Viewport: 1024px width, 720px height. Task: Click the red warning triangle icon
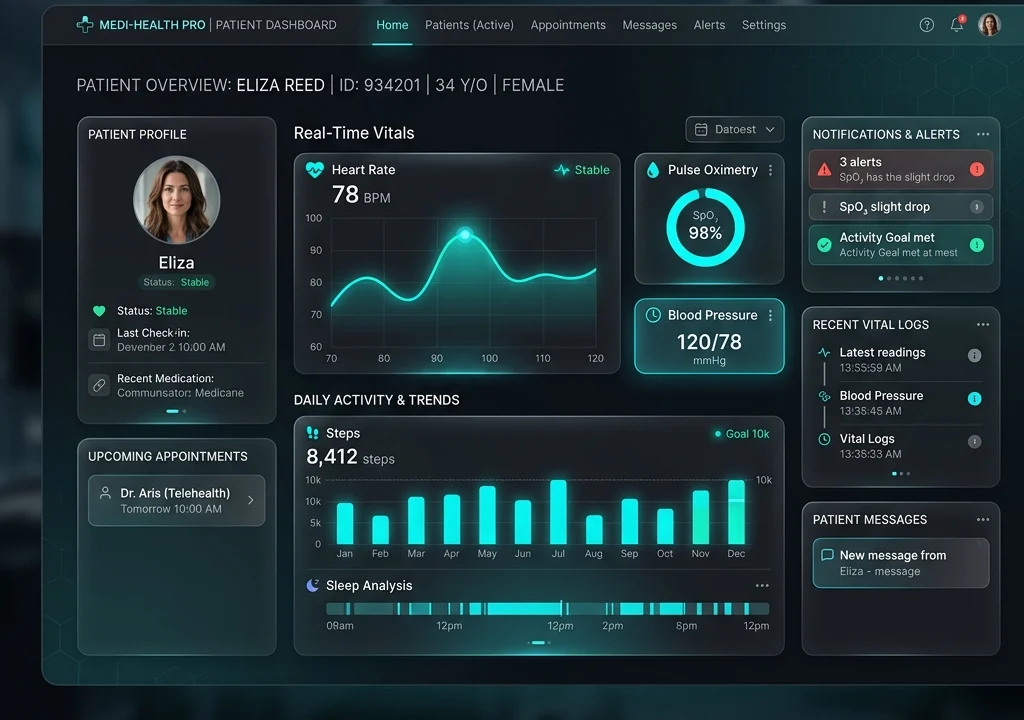click(x=824, y=169)
